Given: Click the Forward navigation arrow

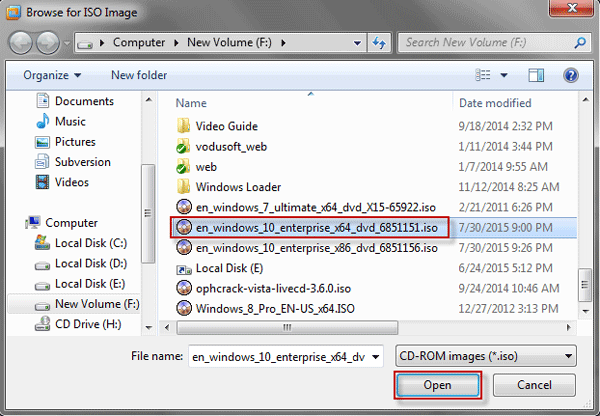Looking at the screenshot, I should [x=47, y=42].
